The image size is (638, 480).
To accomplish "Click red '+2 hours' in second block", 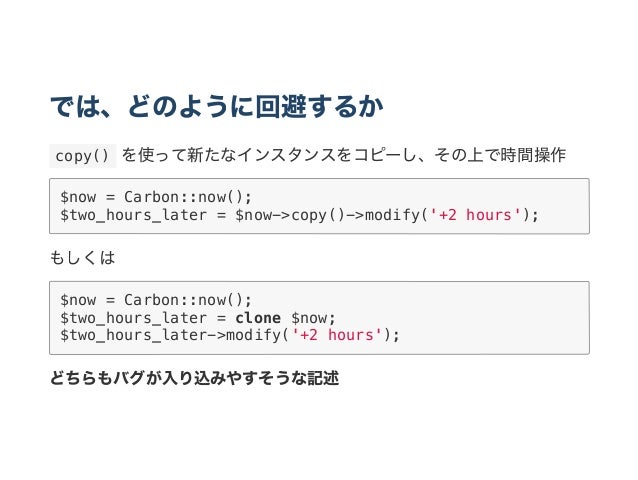I will (x=337, y=335).
